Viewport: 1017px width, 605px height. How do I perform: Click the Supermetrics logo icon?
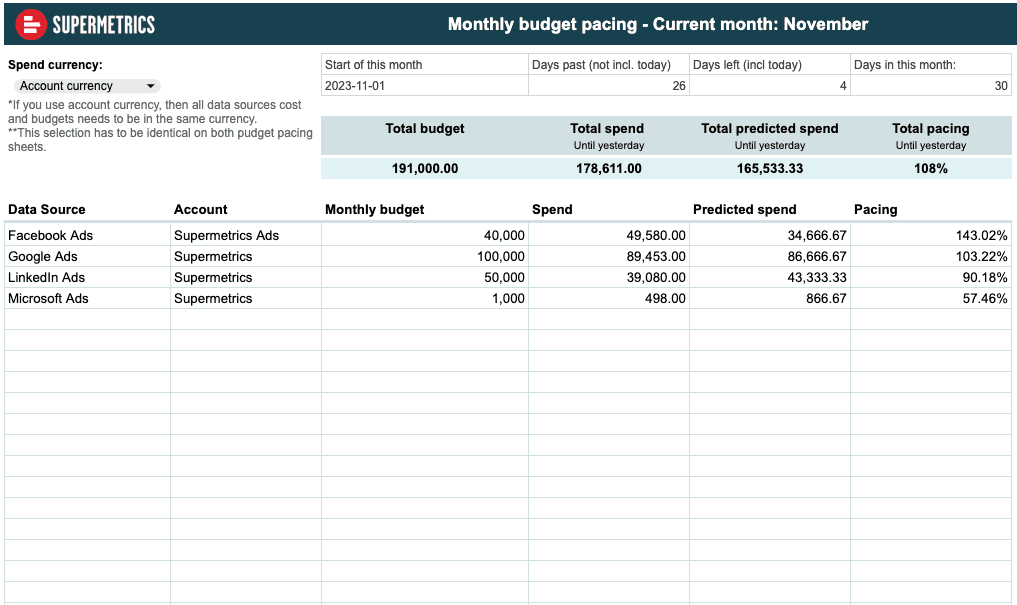[x=32, y=24]
